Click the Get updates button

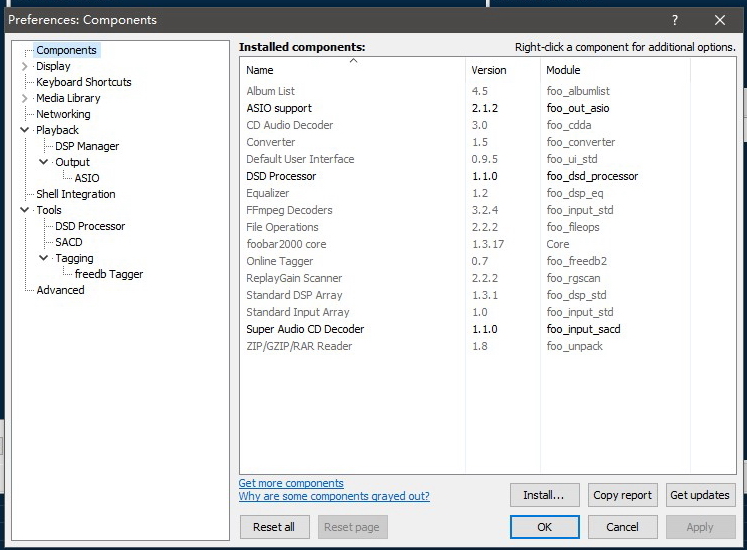click(700, 495)
